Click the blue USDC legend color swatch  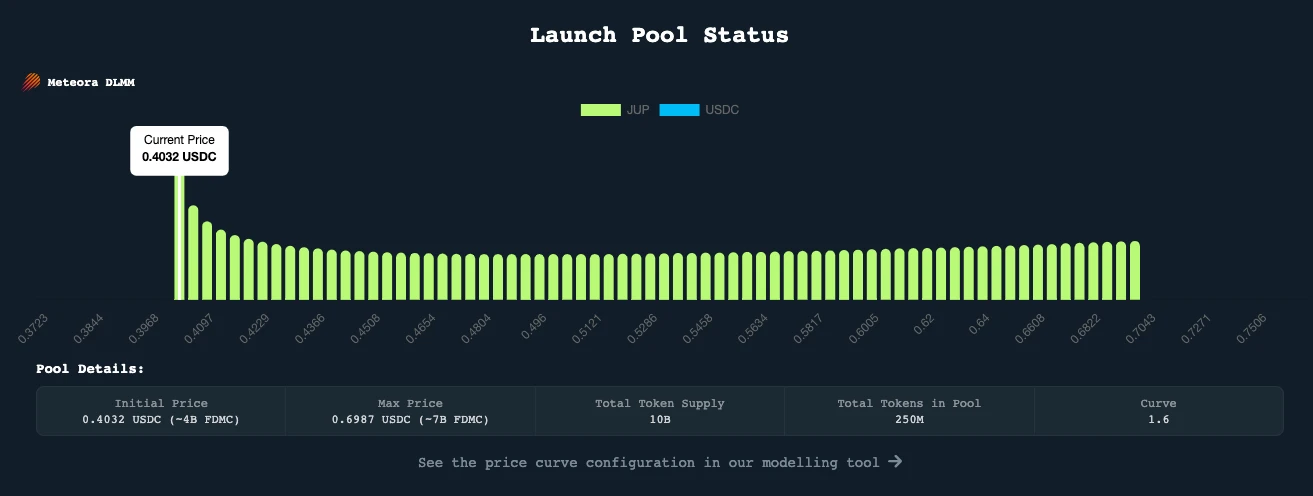tap(679, 110)
